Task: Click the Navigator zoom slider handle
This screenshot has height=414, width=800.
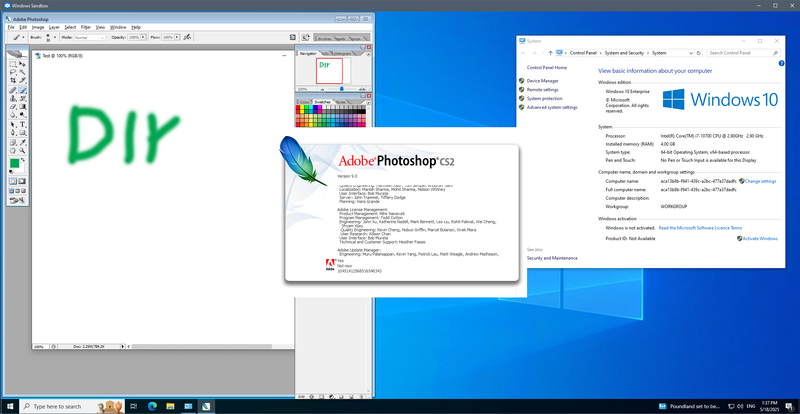Action: coord(341,89)
